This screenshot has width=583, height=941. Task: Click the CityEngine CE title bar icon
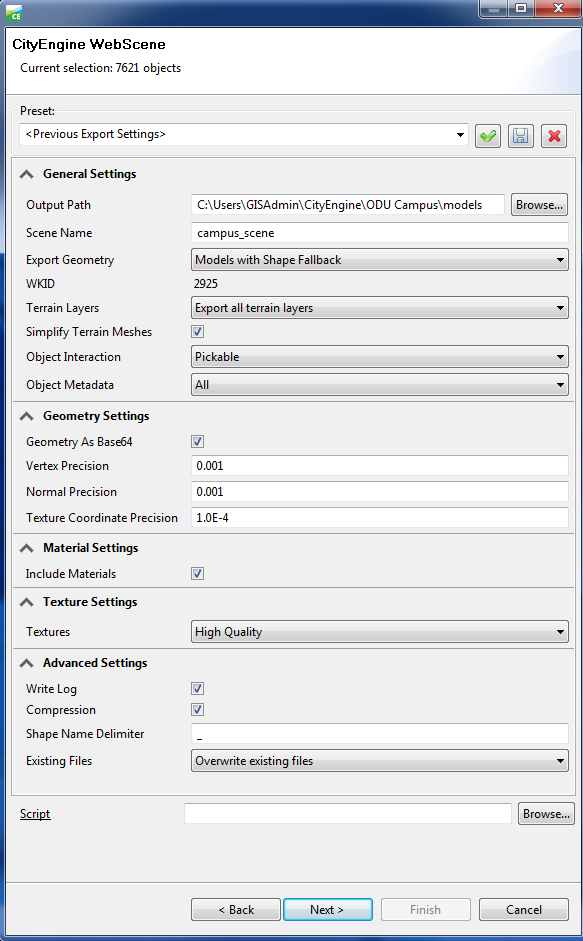point(13,12)
